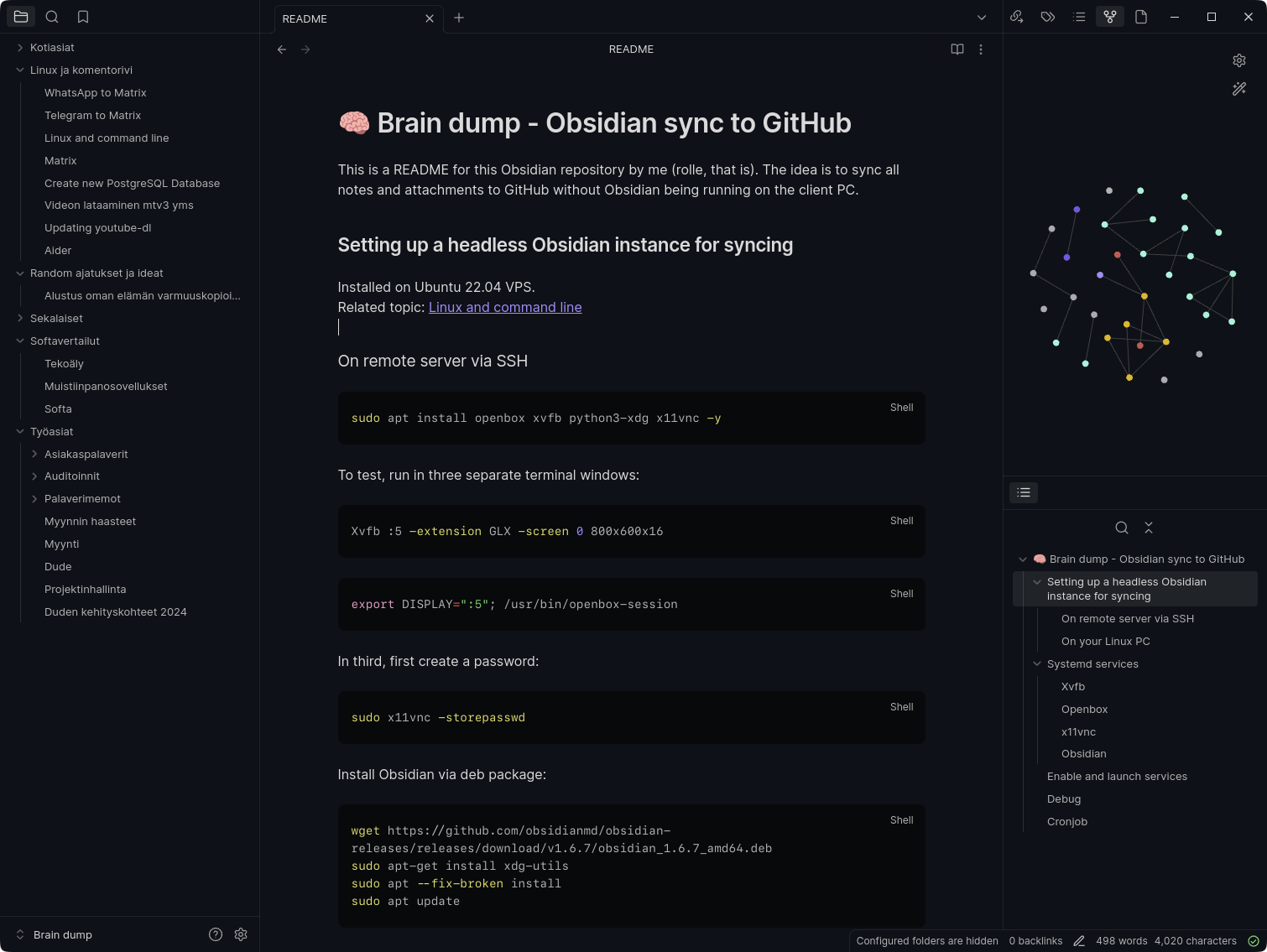This screenshot has height=952, width=1267.
Task: Click the graph animation magic wand icon
Action: point(1239,89)
